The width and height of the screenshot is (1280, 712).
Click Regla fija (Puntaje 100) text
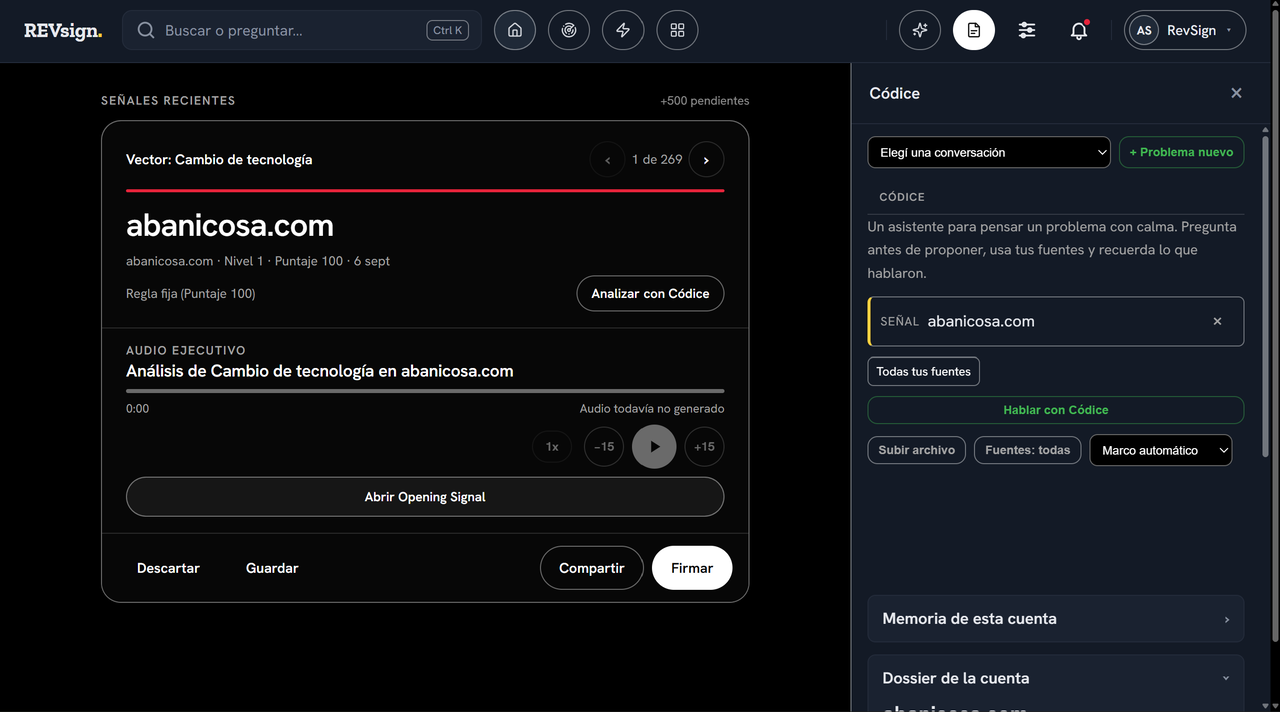190,293
